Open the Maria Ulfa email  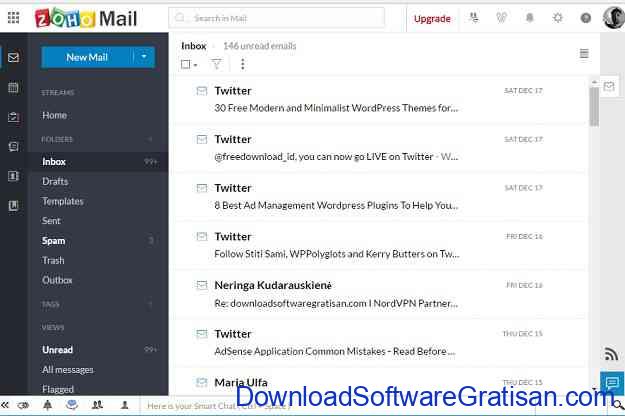point(381,383)
